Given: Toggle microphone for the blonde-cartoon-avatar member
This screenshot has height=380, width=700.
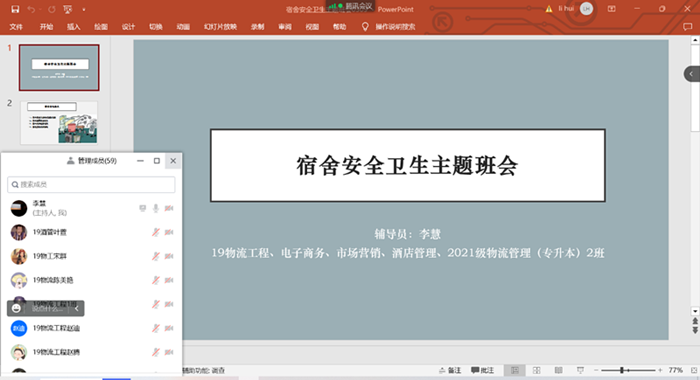Looking at the screenshot, I should (x=156, y=280).
